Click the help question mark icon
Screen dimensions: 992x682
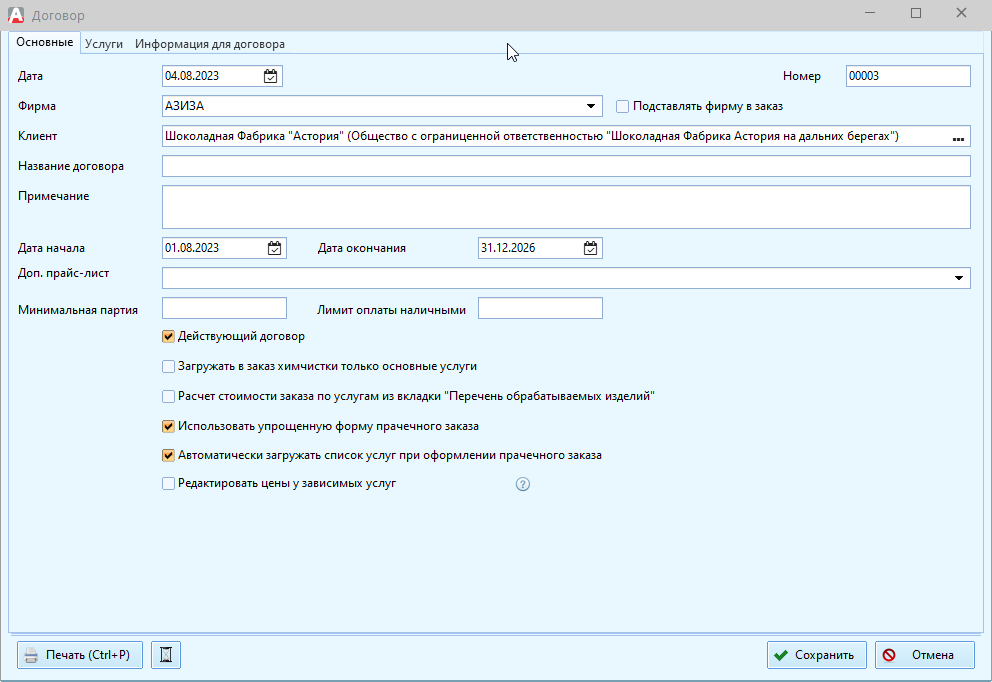pos(522,484)
